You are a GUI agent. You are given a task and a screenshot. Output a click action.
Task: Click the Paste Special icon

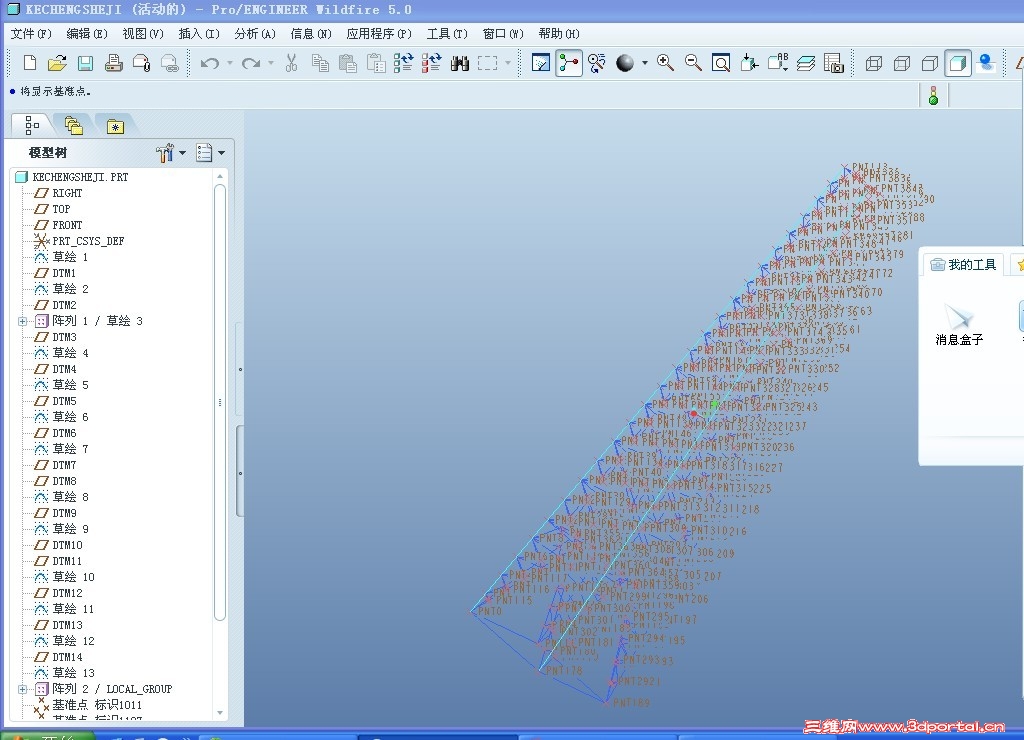[376, 63]
